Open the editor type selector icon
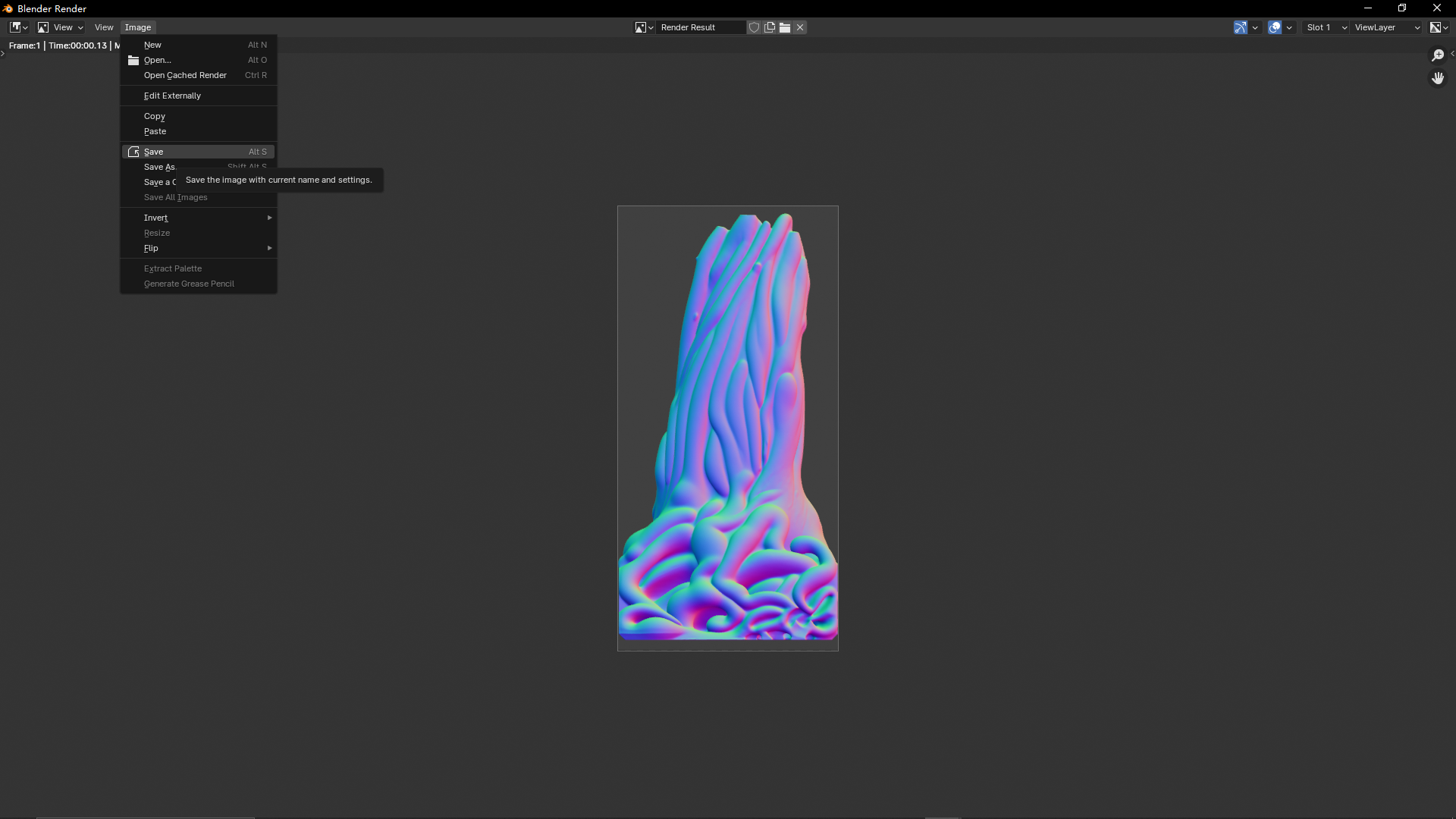 [18, 27]
